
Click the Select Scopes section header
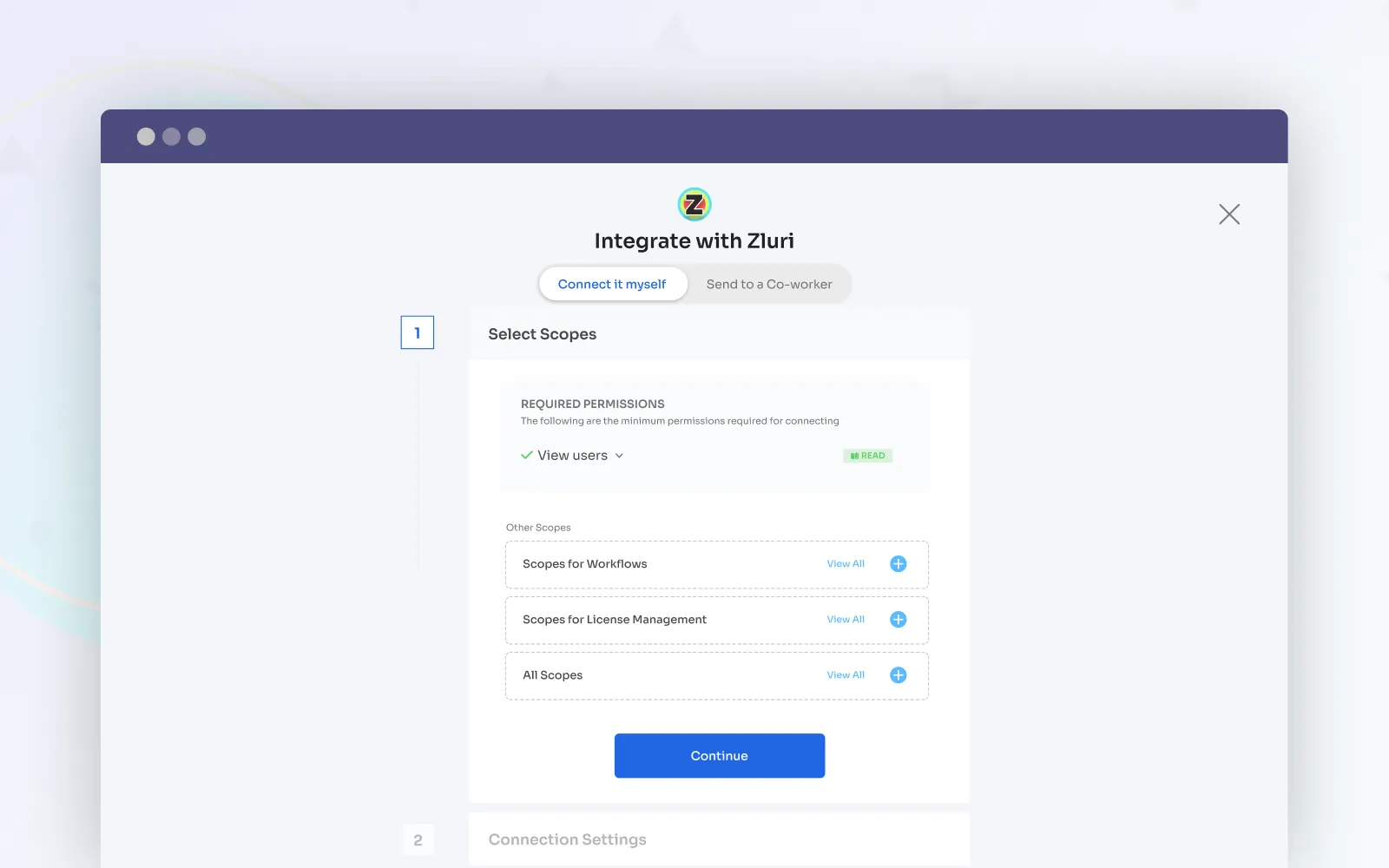(x=719, y=334)
